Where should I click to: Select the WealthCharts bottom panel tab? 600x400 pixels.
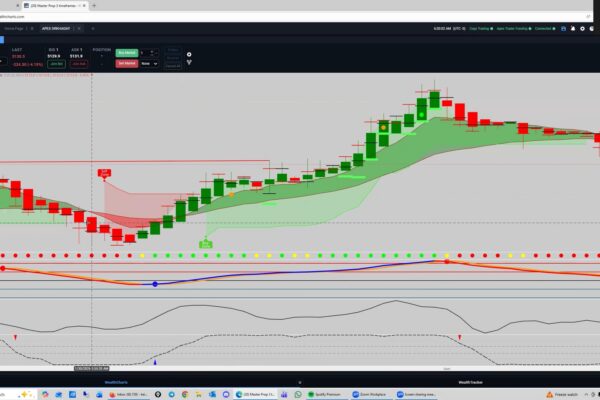click(117, 381)
